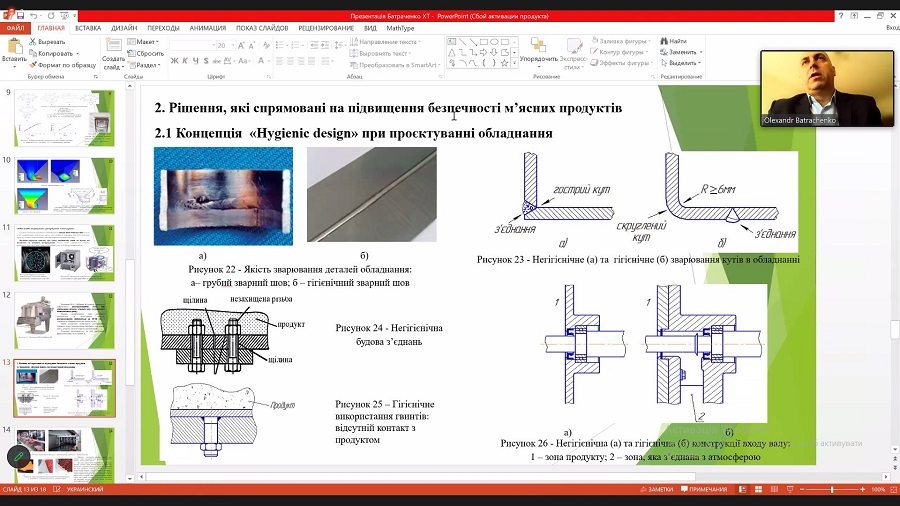The height and width of the screenshot is (506, 900).
Task: Toggle bold Ж formatting
Action: [174, 61]
